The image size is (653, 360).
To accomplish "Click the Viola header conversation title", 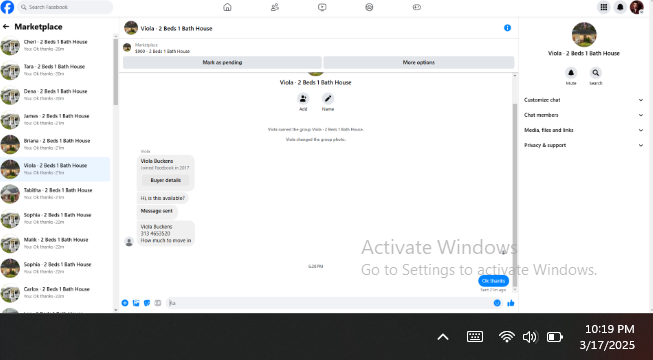I will pos(176,28).
